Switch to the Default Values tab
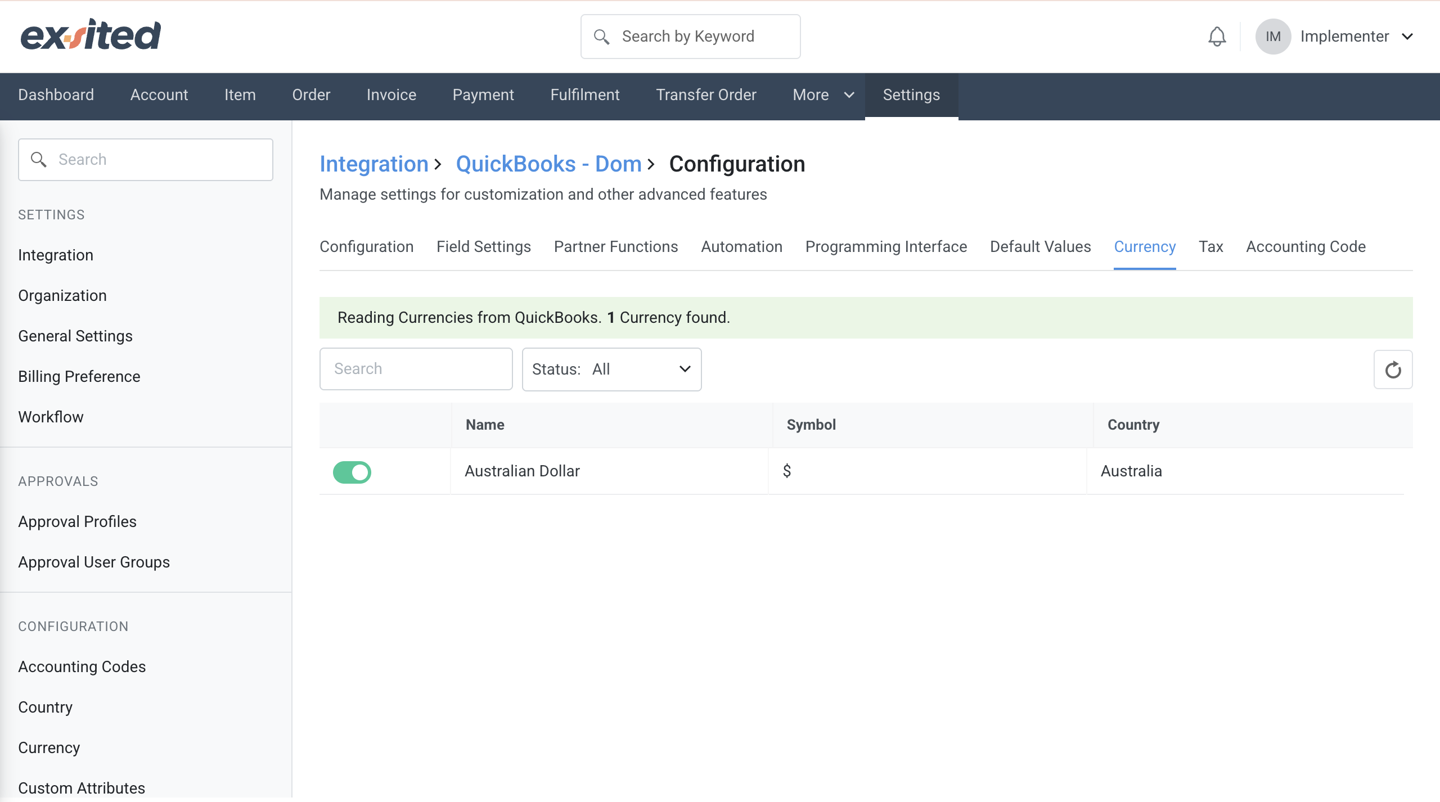1440x802 pixels. (x=1040, y=247)
